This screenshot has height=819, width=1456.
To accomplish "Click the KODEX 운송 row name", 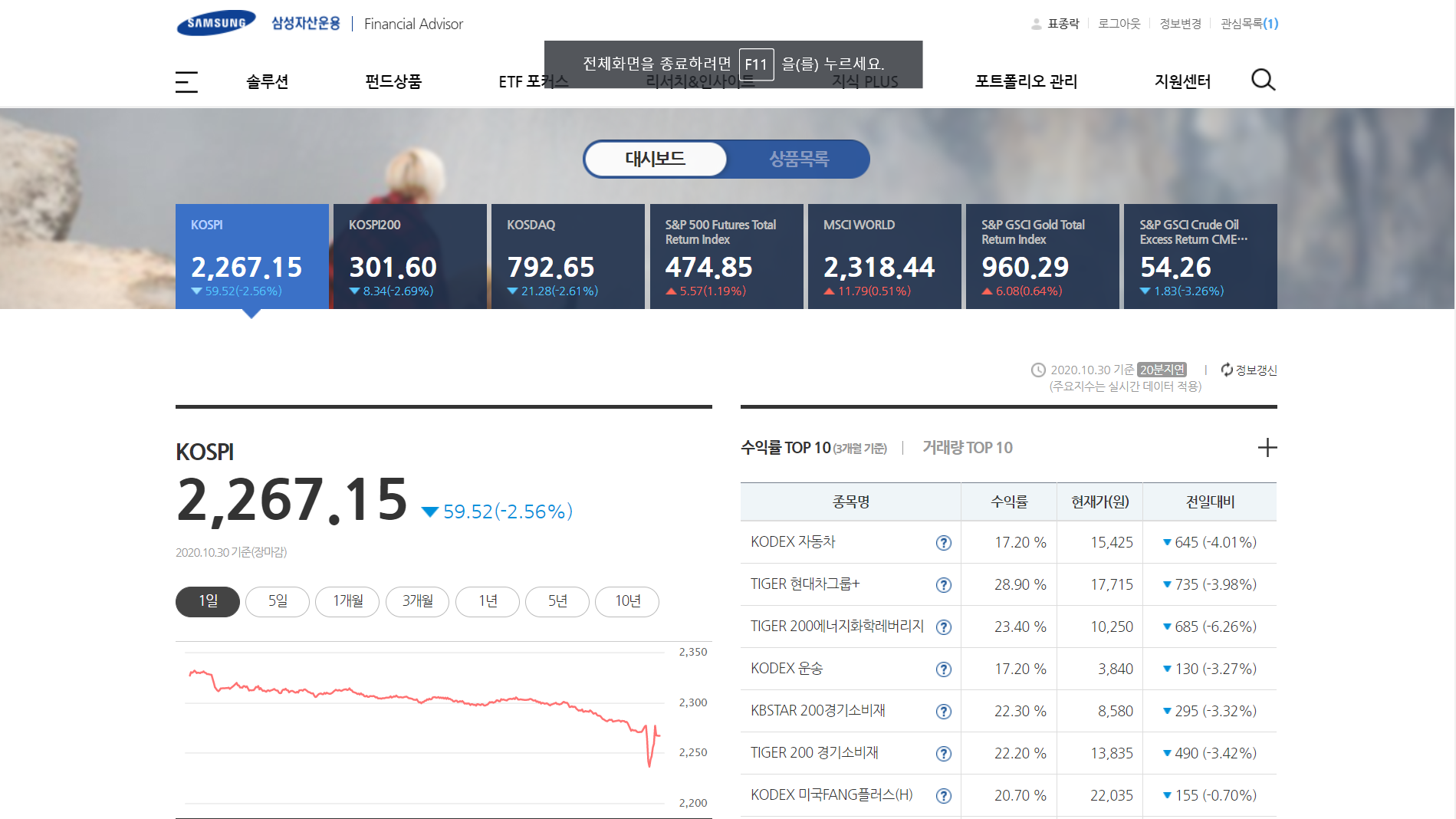I will coord(787,669).
